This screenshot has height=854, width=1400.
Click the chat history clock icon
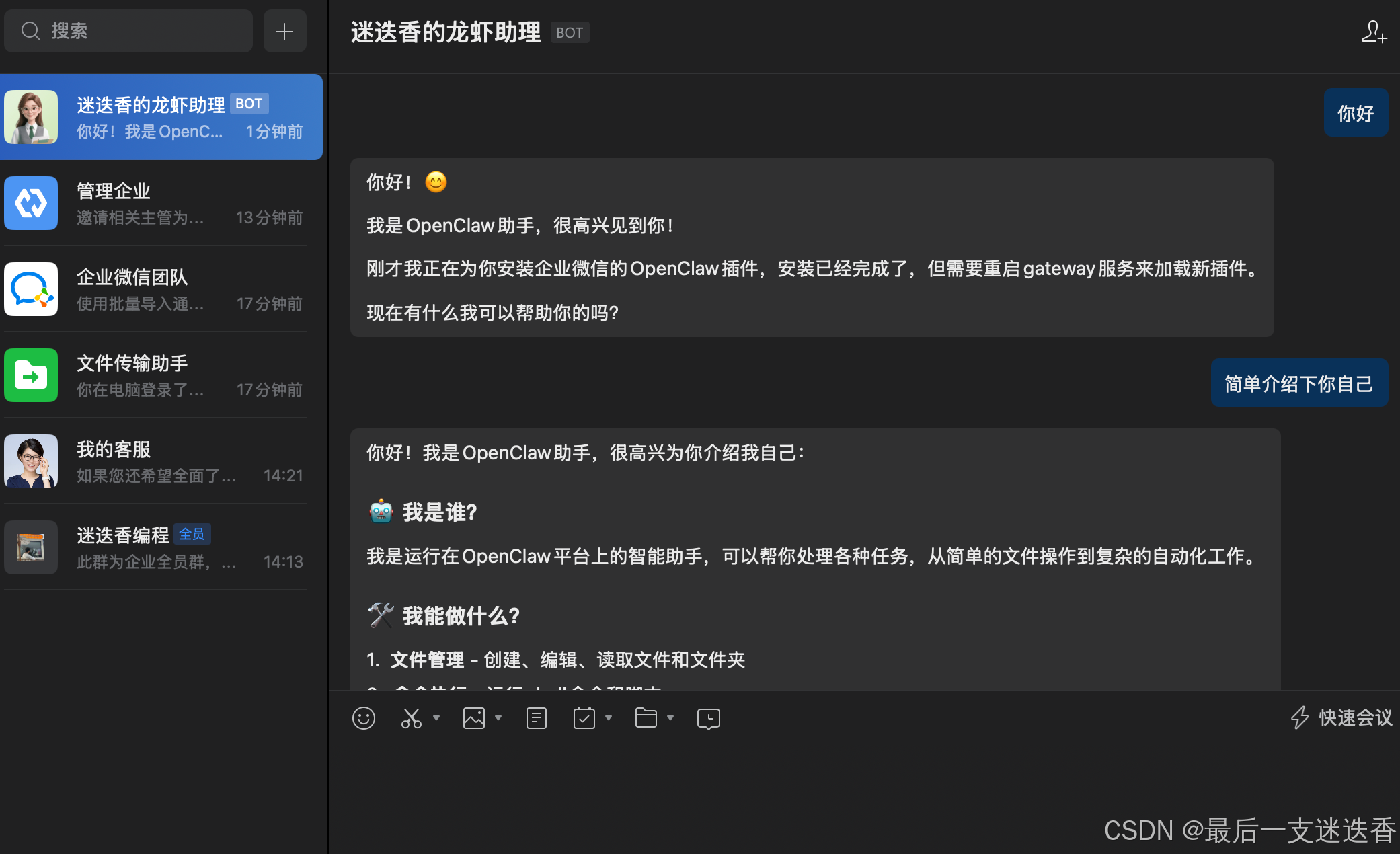pos(709,719)
